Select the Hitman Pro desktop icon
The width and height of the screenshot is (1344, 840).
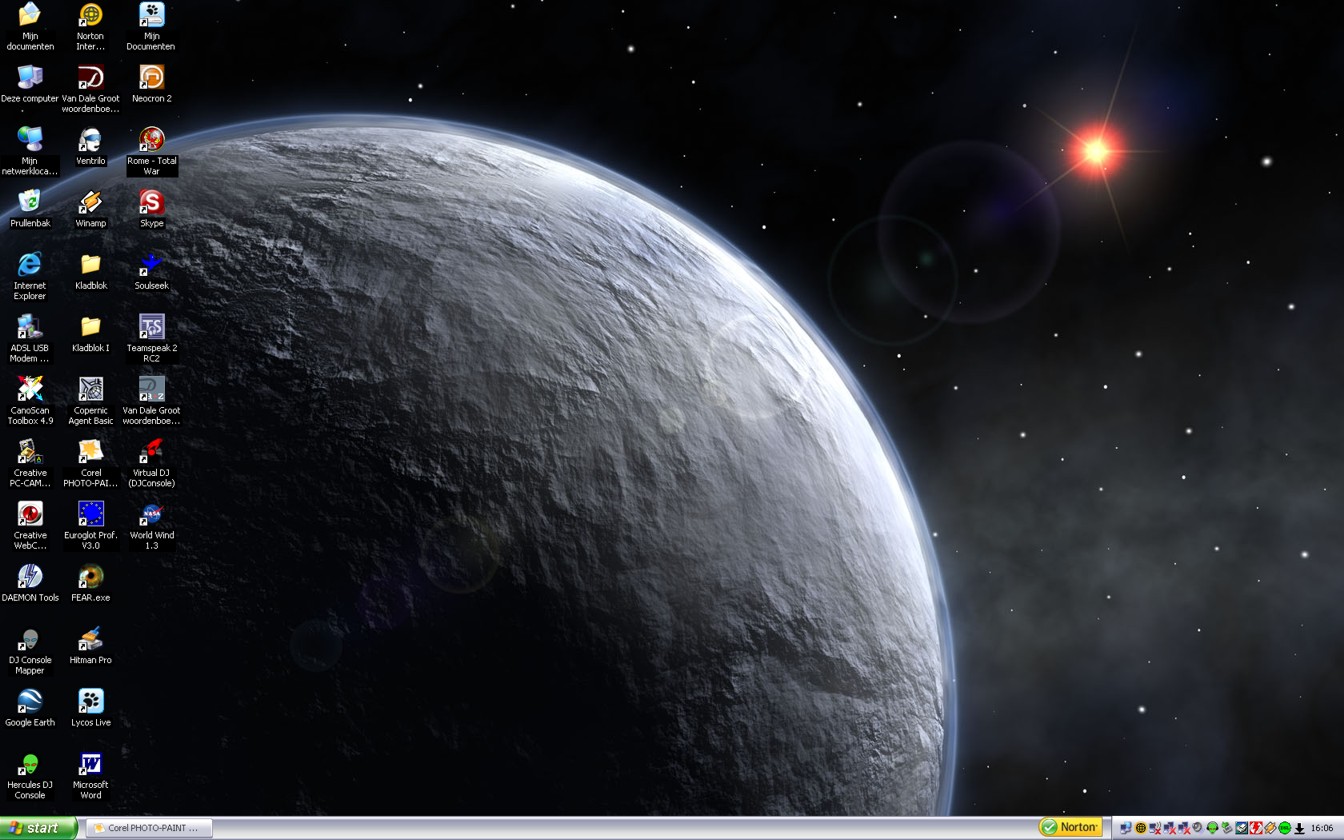tap(90, 640)
